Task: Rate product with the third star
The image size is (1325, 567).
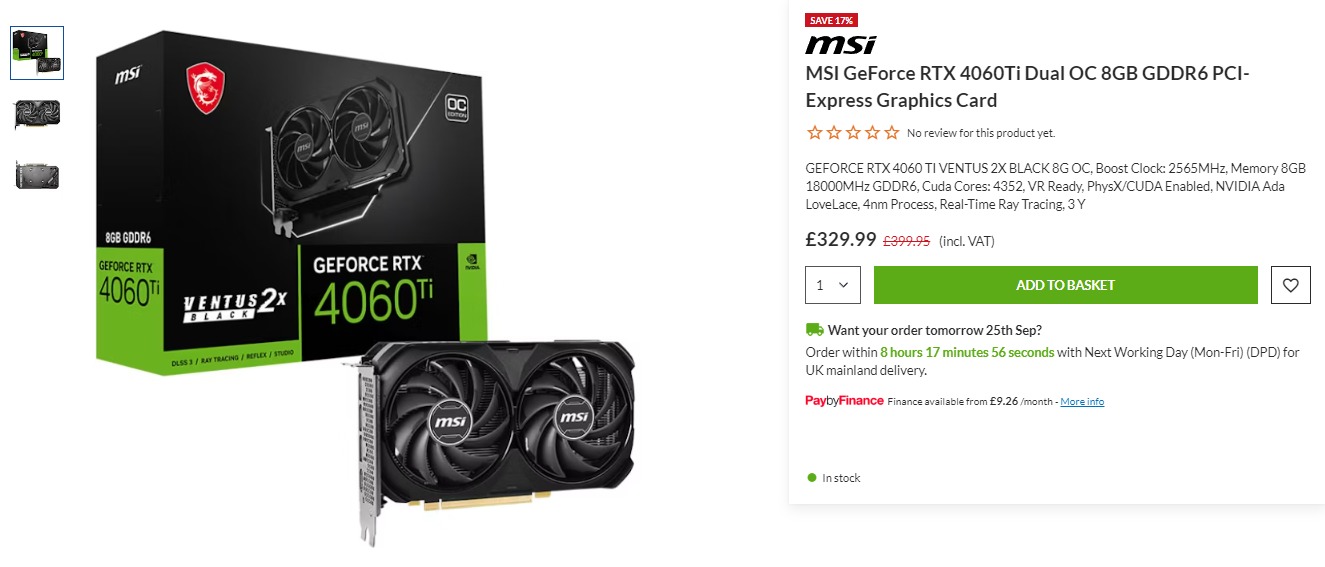Action: click(853, 133)
